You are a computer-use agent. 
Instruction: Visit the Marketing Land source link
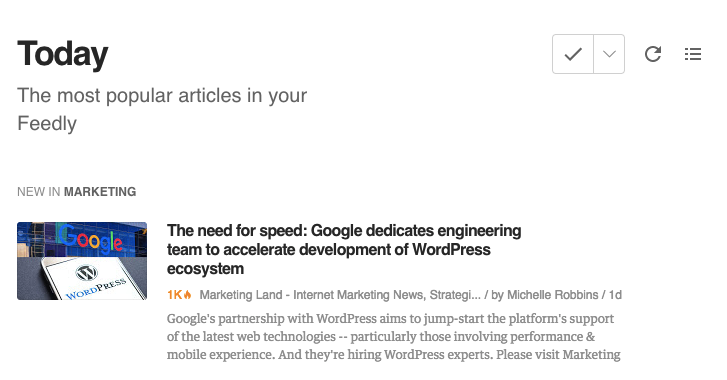[340, 295]
